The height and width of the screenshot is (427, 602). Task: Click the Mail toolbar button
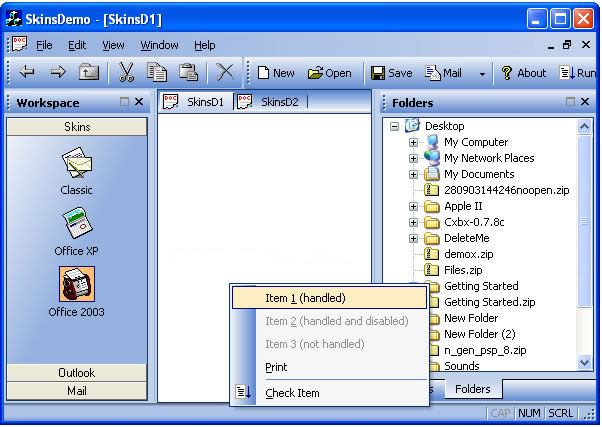pos(443,73)
